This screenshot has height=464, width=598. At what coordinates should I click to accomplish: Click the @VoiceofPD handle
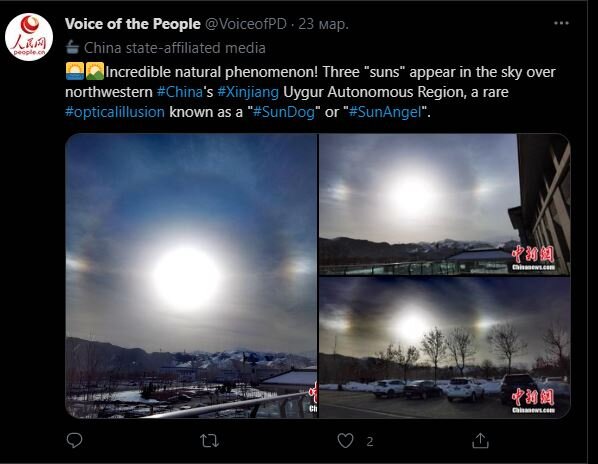click(x=246, y=24)
